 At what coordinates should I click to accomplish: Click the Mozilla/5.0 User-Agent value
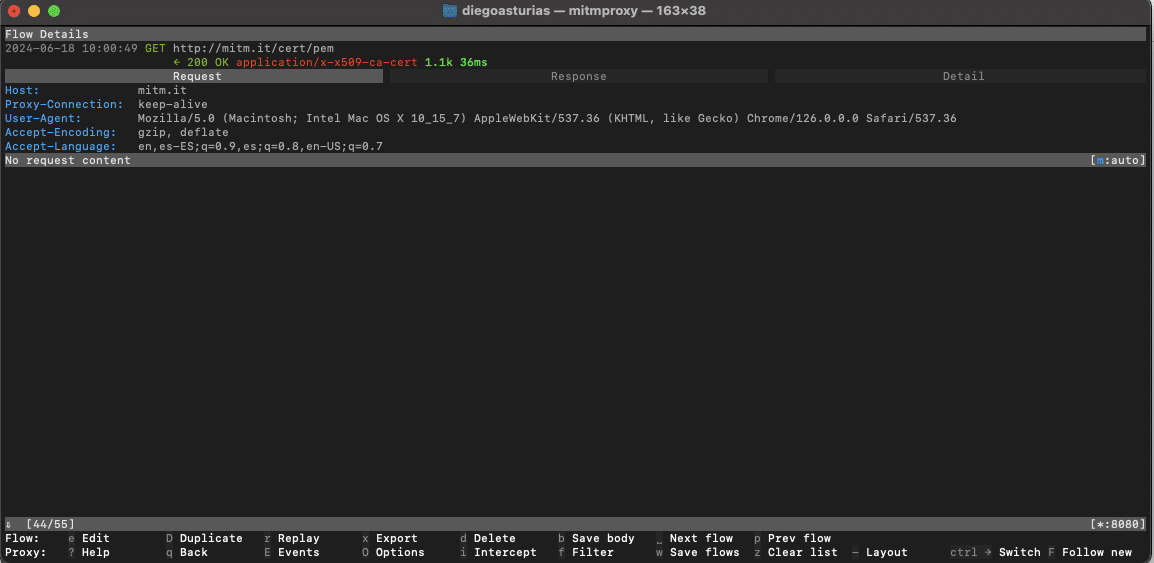548,118
